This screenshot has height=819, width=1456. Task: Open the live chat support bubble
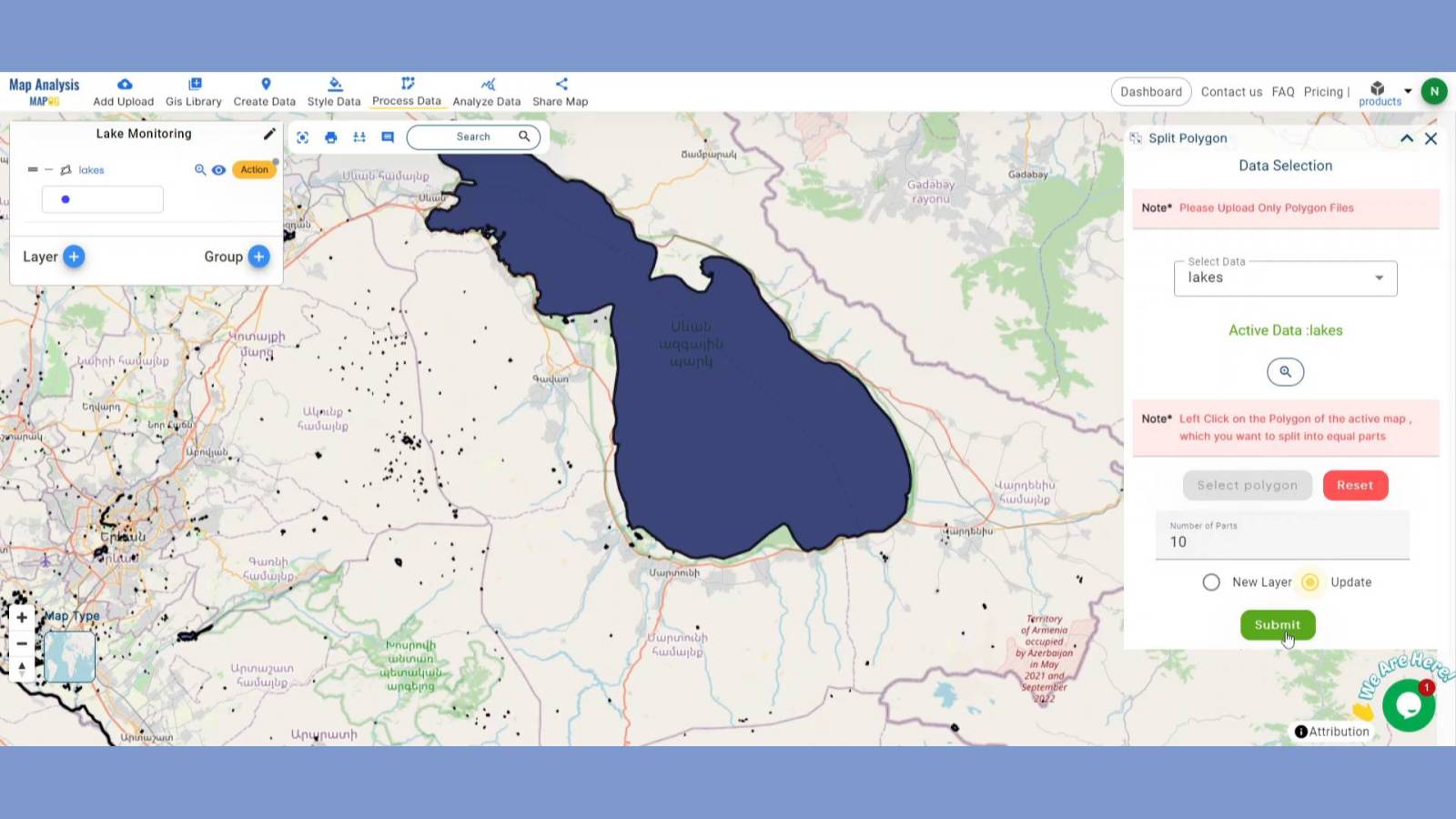[x=1408, y=705]
